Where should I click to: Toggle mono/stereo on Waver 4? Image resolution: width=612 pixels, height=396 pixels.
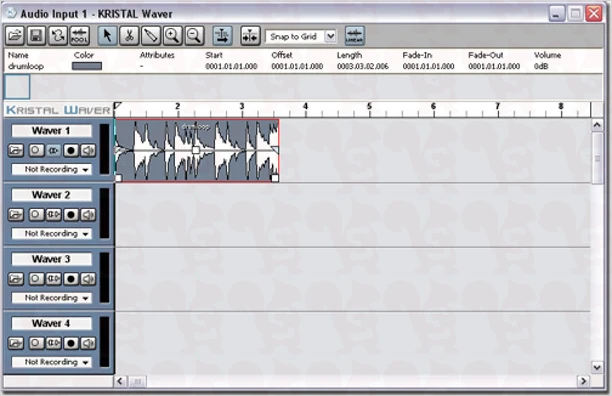tap(53, 343)
